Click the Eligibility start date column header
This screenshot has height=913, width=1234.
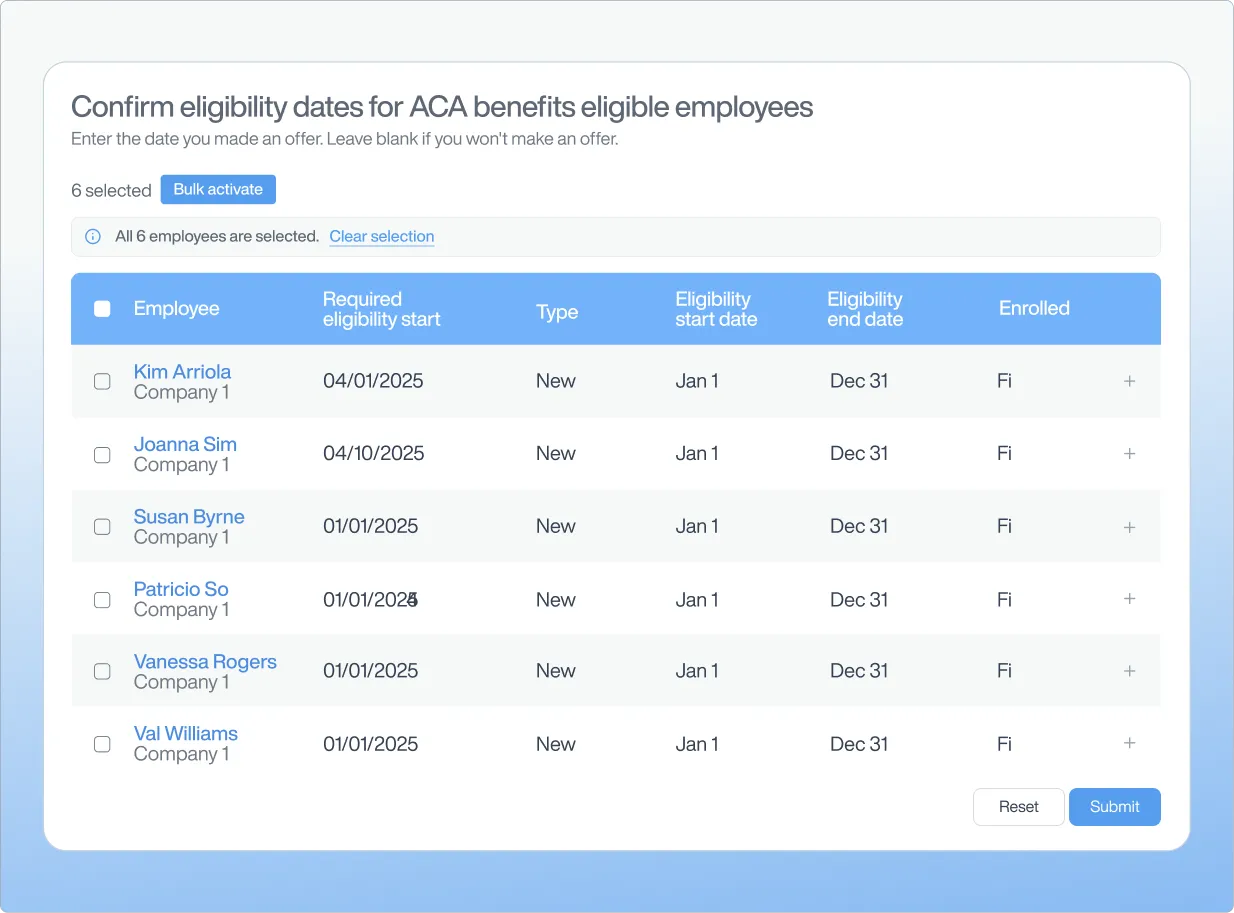716,309
